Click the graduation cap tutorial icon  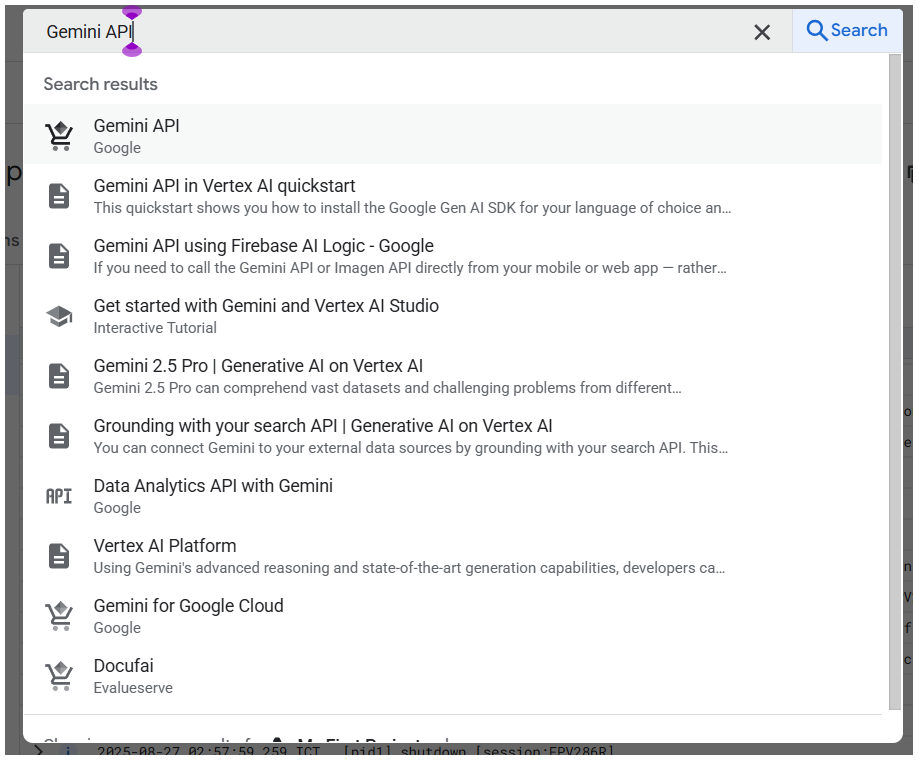click(59, 317)
